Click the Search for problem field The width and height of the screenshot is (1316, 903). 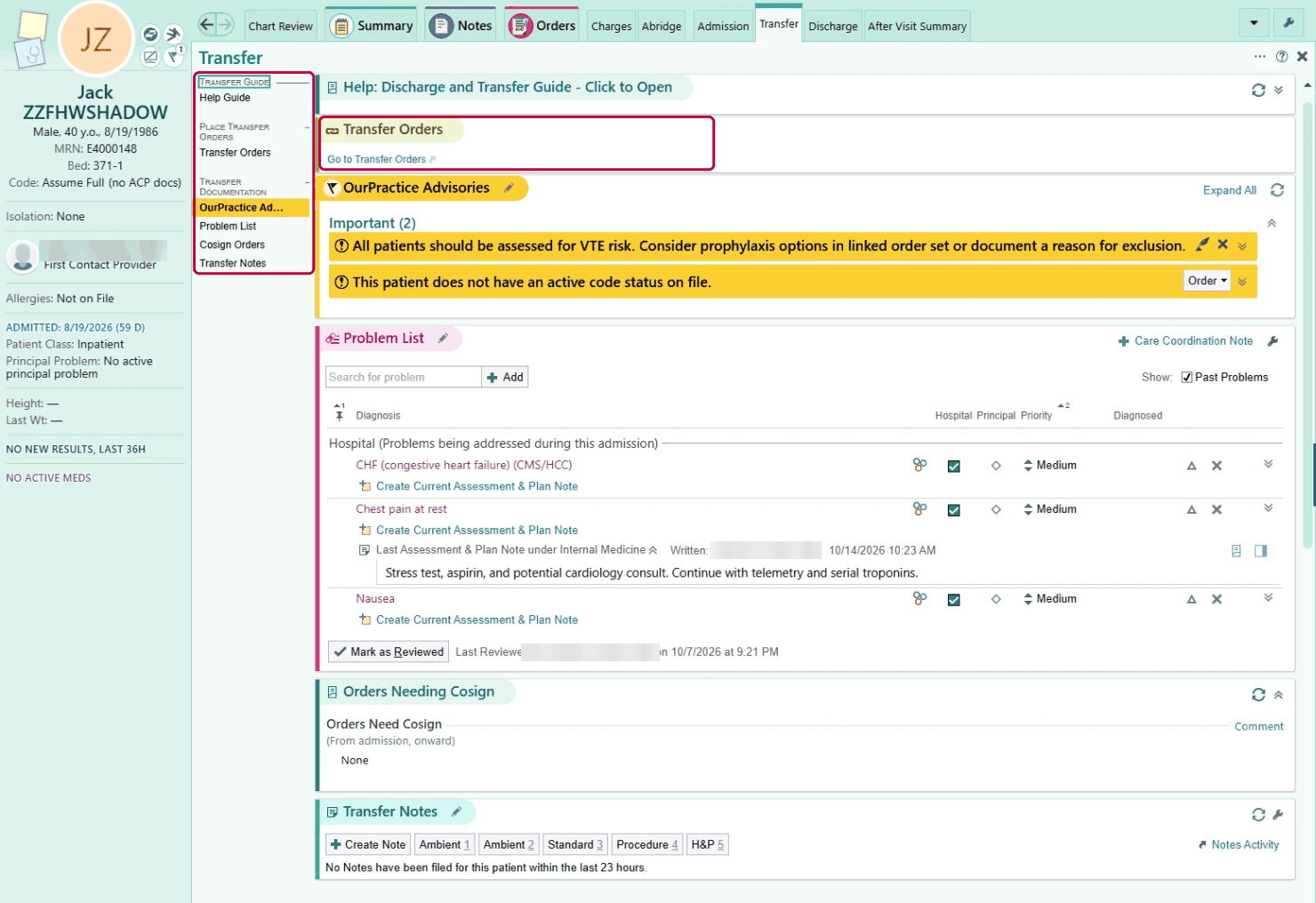click(x=404, y=378)
